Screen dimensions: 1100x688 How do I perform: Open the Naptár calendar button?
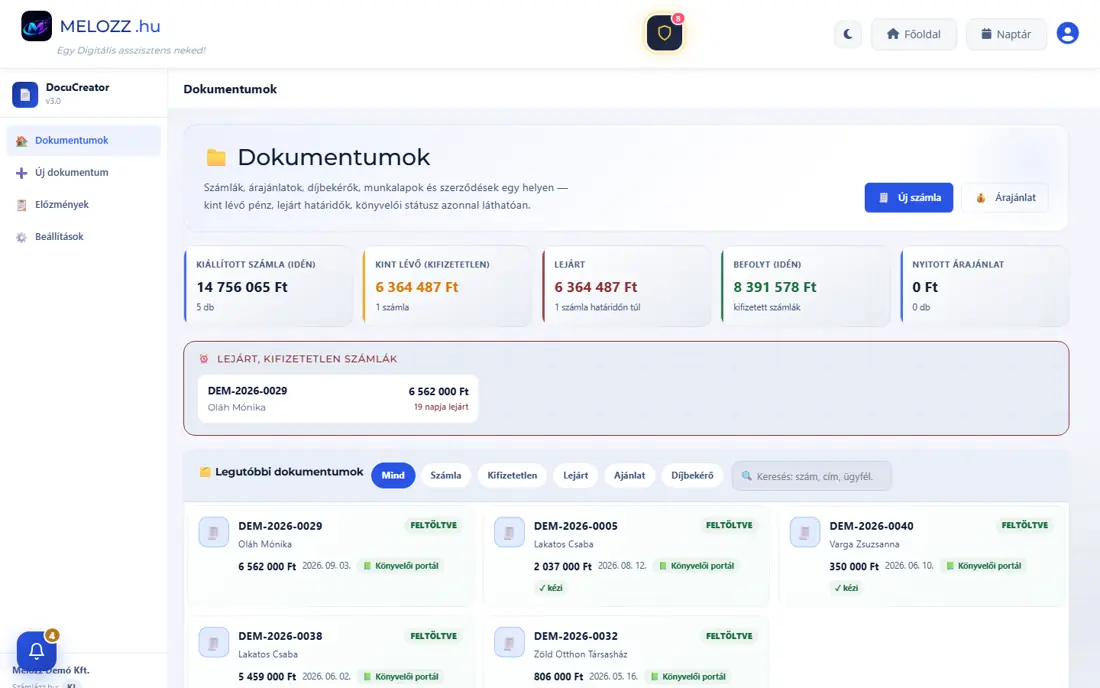click(x=1006, y=34)
